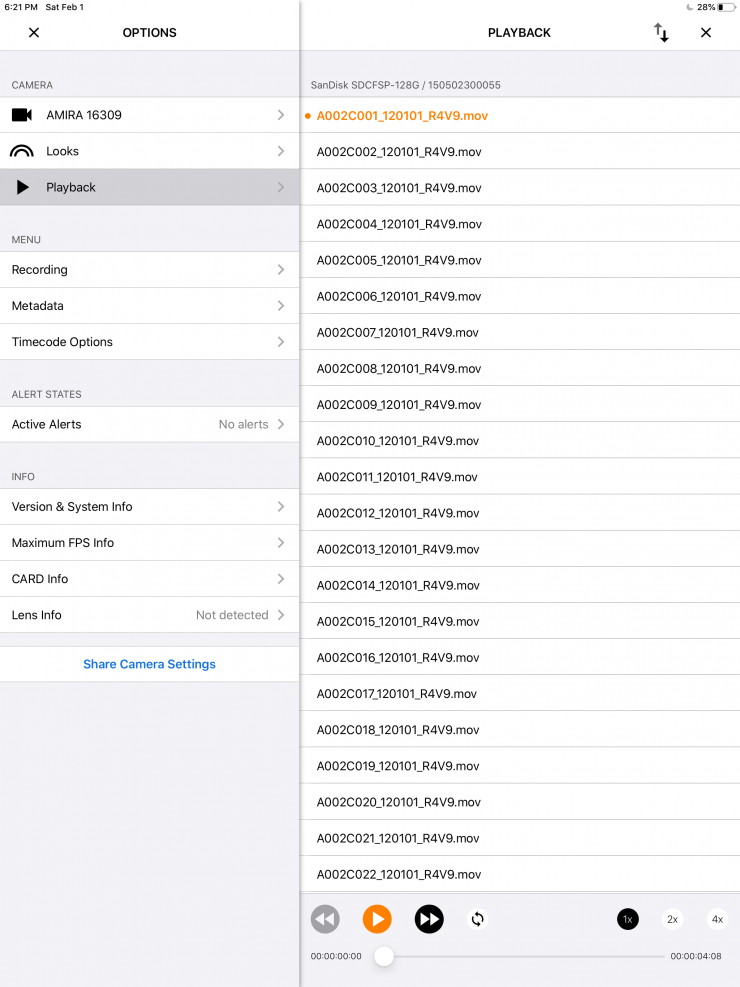Close the Playback panel
Screen dimensions: 740x987
(x=706, y=33)
